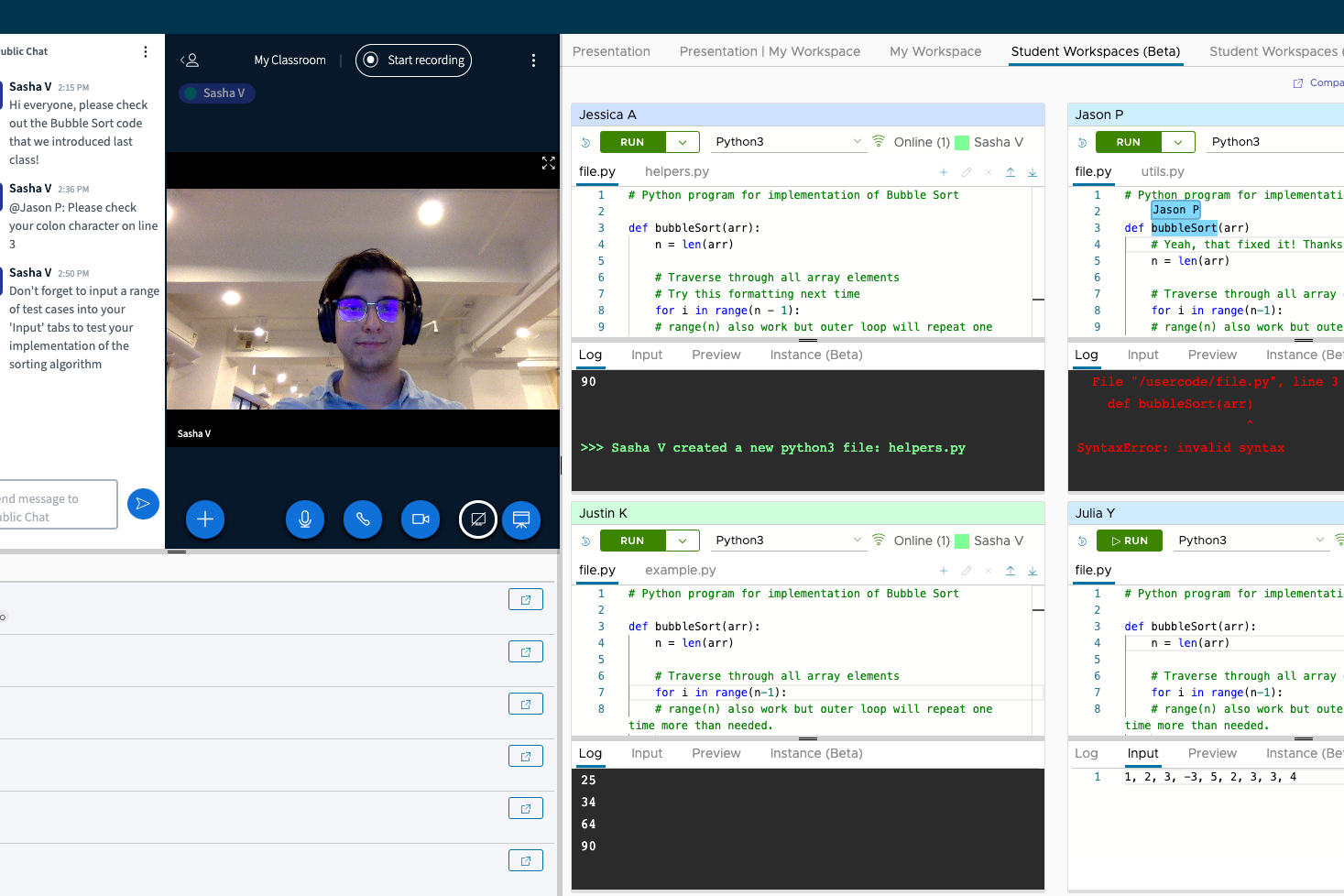
Task: Open the My Workspace tab
Action: tap(935, 51)
